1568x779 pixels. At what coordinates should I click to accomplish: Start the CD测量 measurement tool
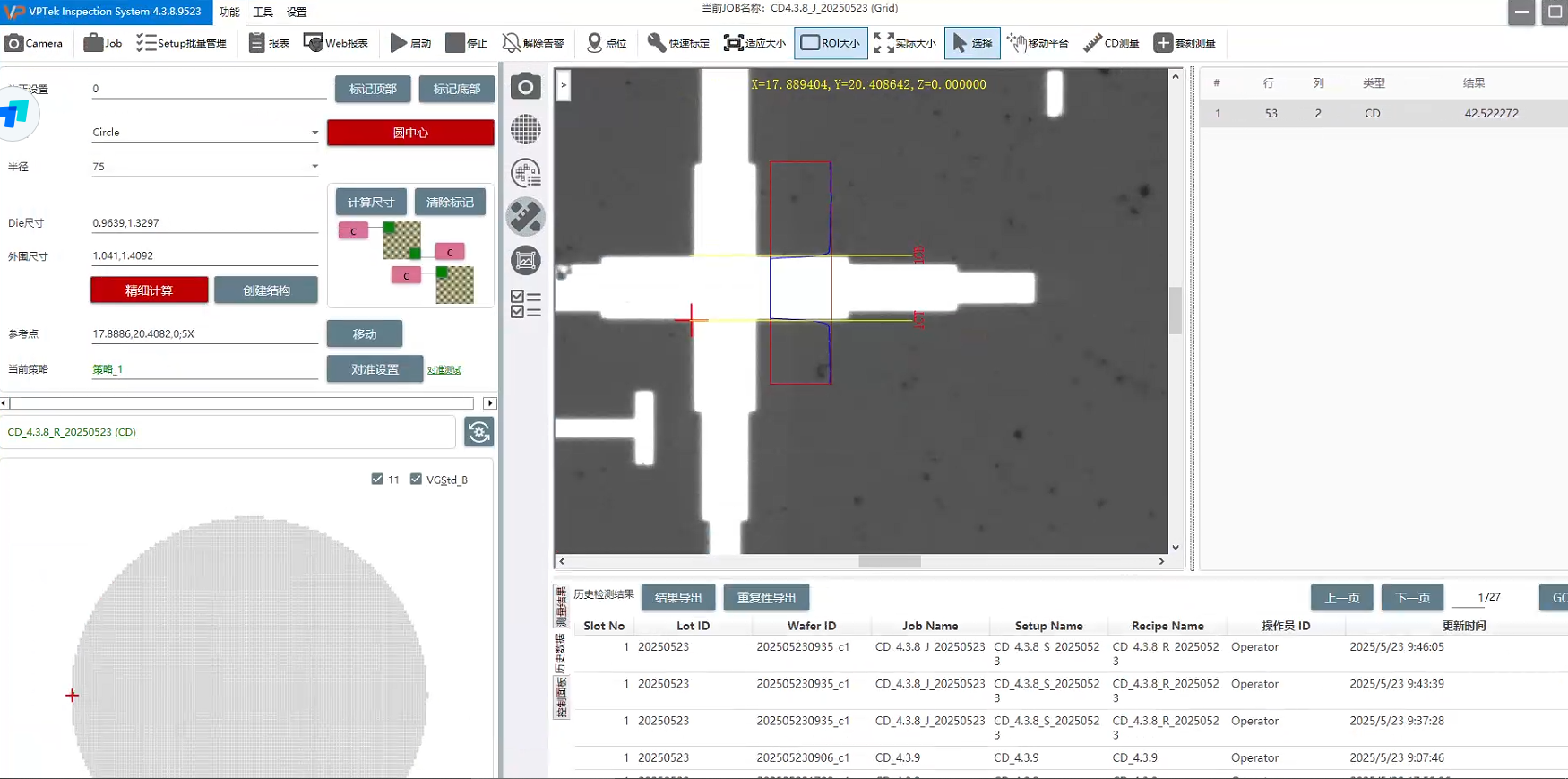tap(1111, 43)
